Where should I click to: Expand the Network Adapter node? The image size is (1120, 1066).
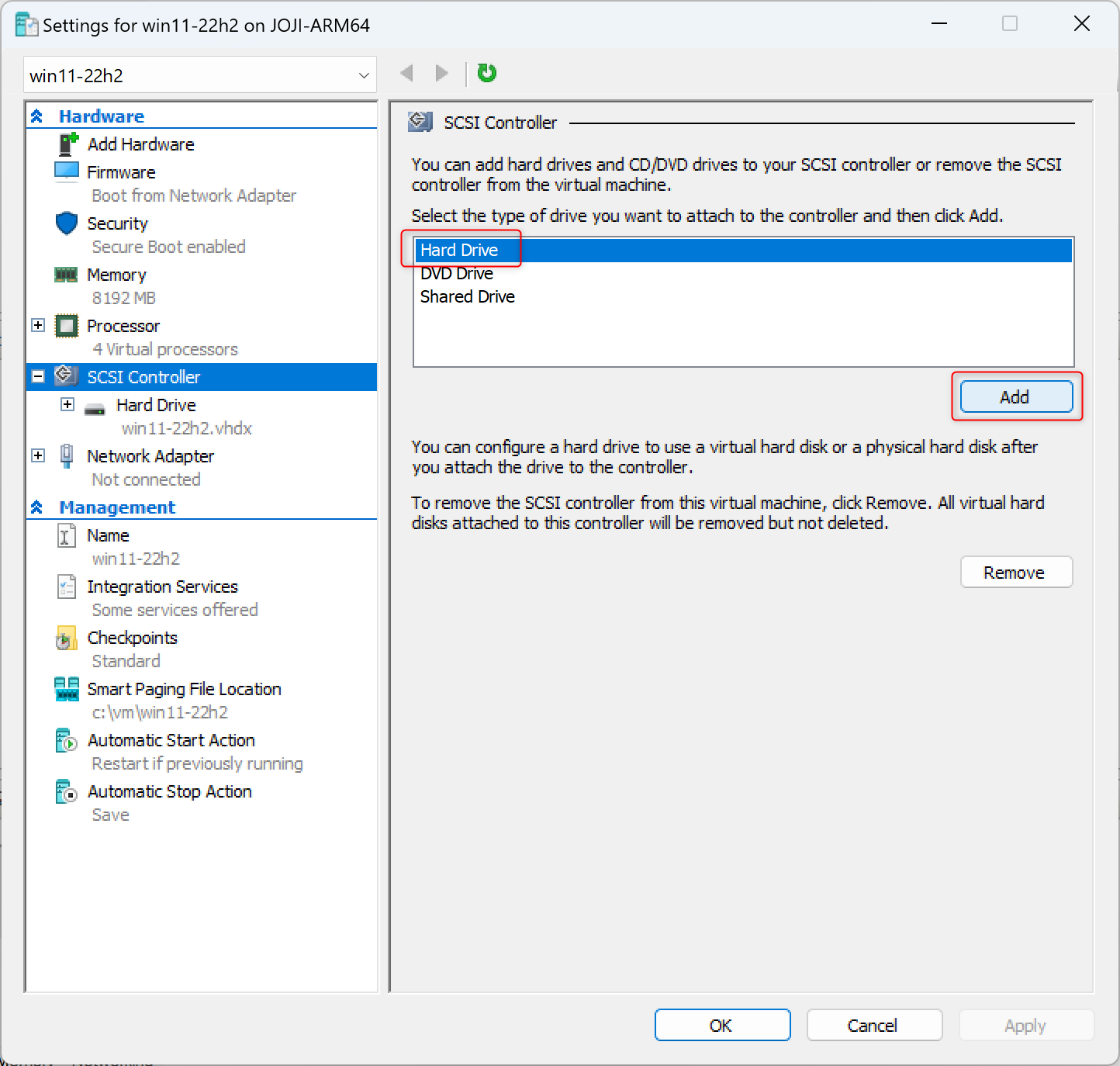coord(38,455)
